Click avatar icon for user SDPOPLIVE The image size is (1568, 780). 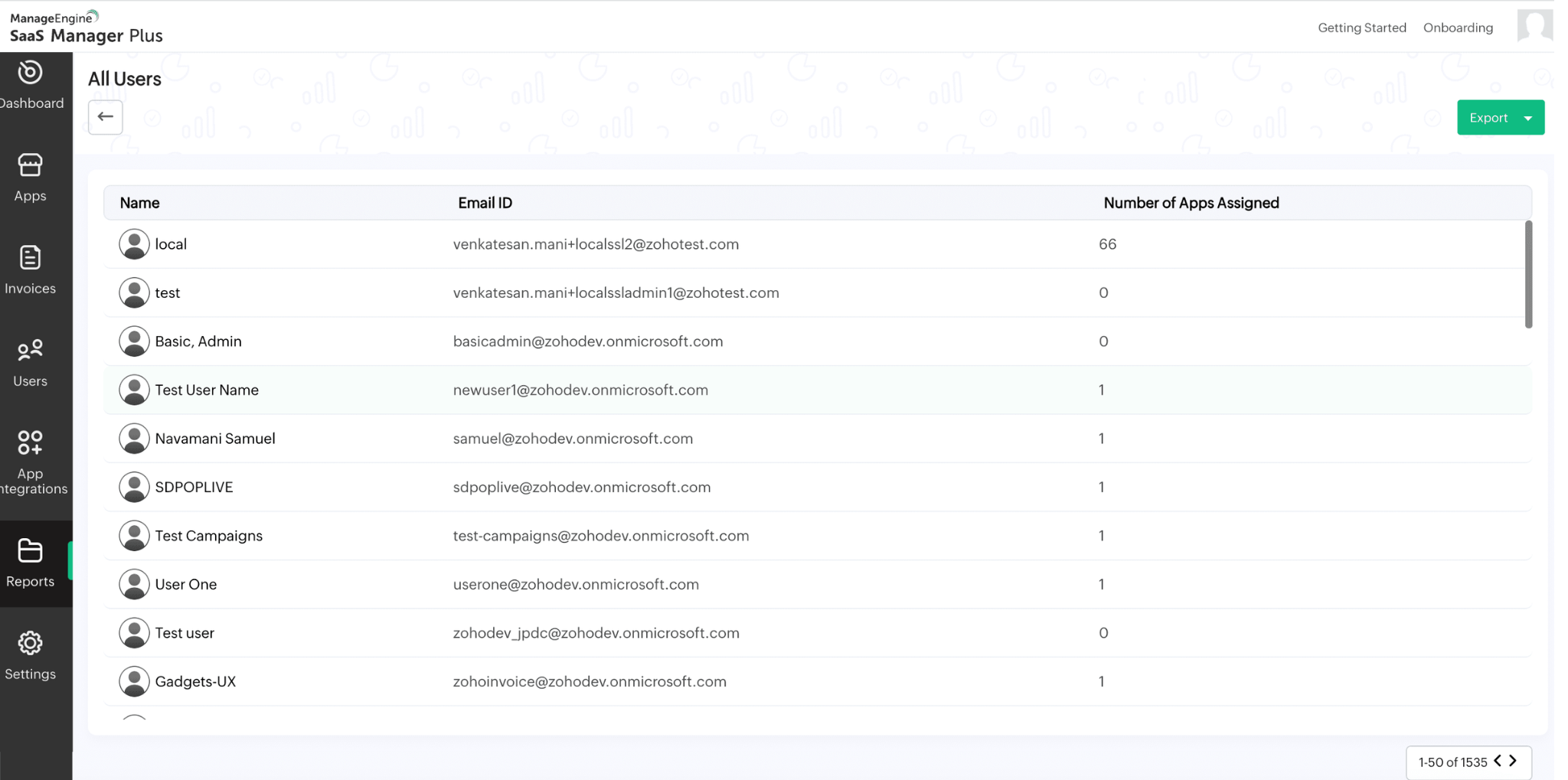tap(134, 487)
